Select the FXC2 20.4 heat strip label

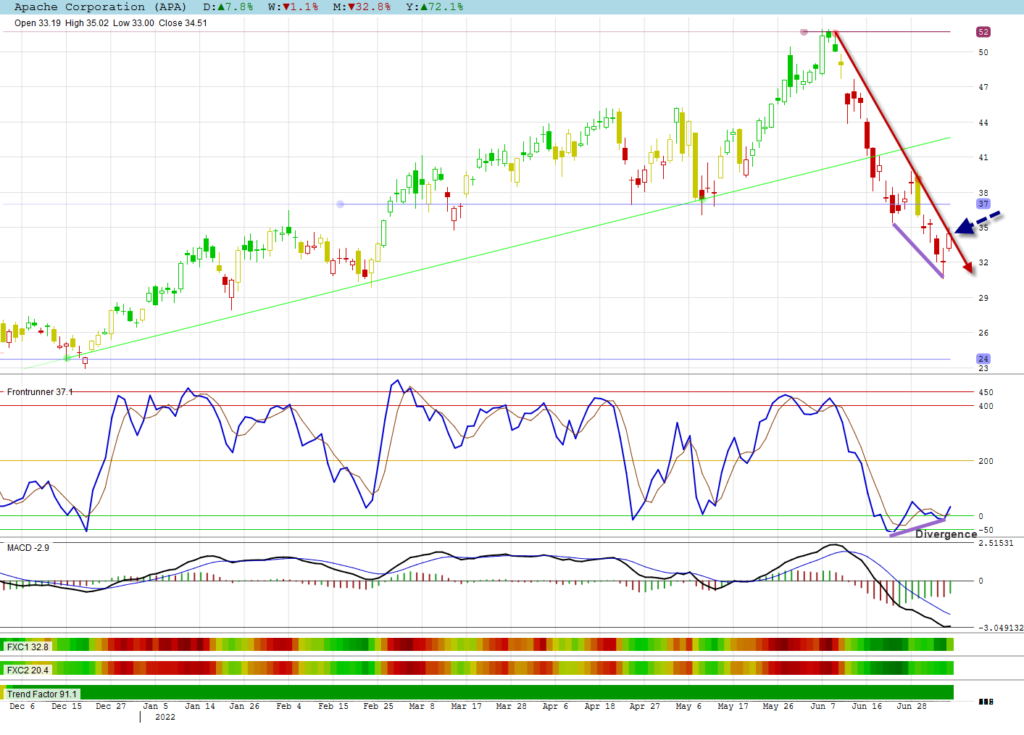click(x=27, y=670)
